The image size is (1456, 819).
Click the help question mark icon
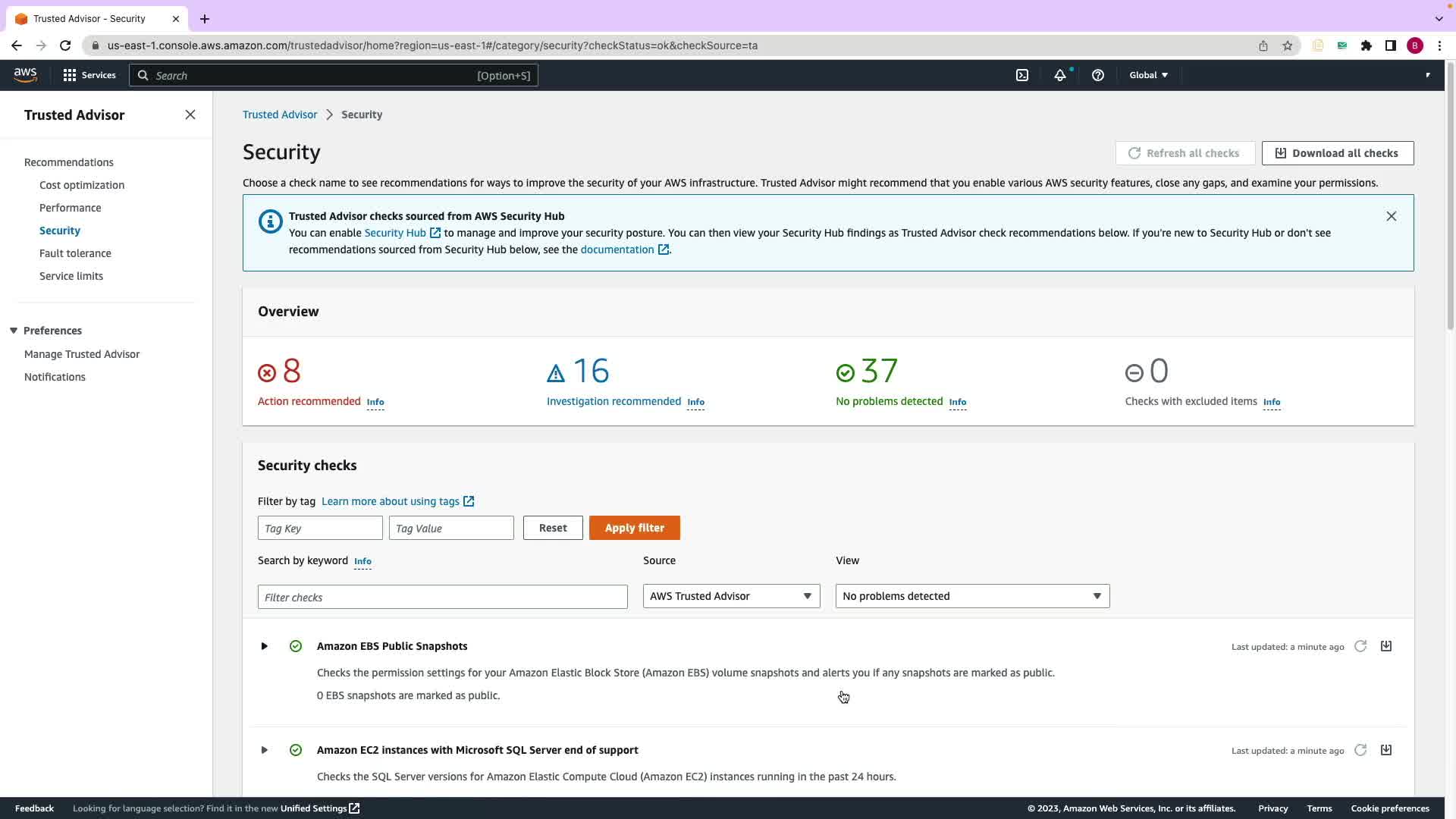click(x=1097, y=75)
